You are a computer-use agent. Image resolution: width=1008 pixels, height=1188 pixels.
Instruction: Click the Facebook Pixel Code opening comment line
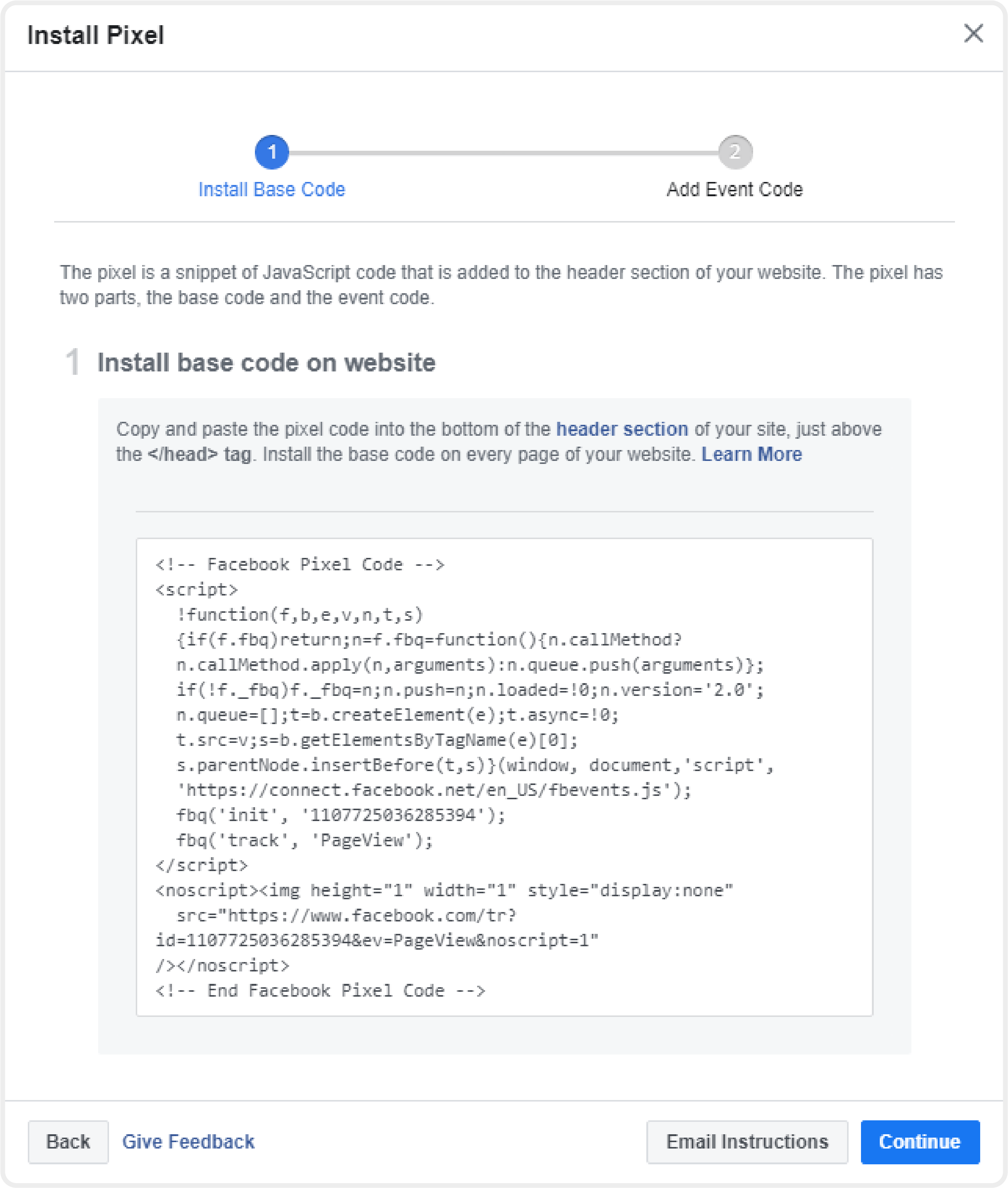click(299, 565)
